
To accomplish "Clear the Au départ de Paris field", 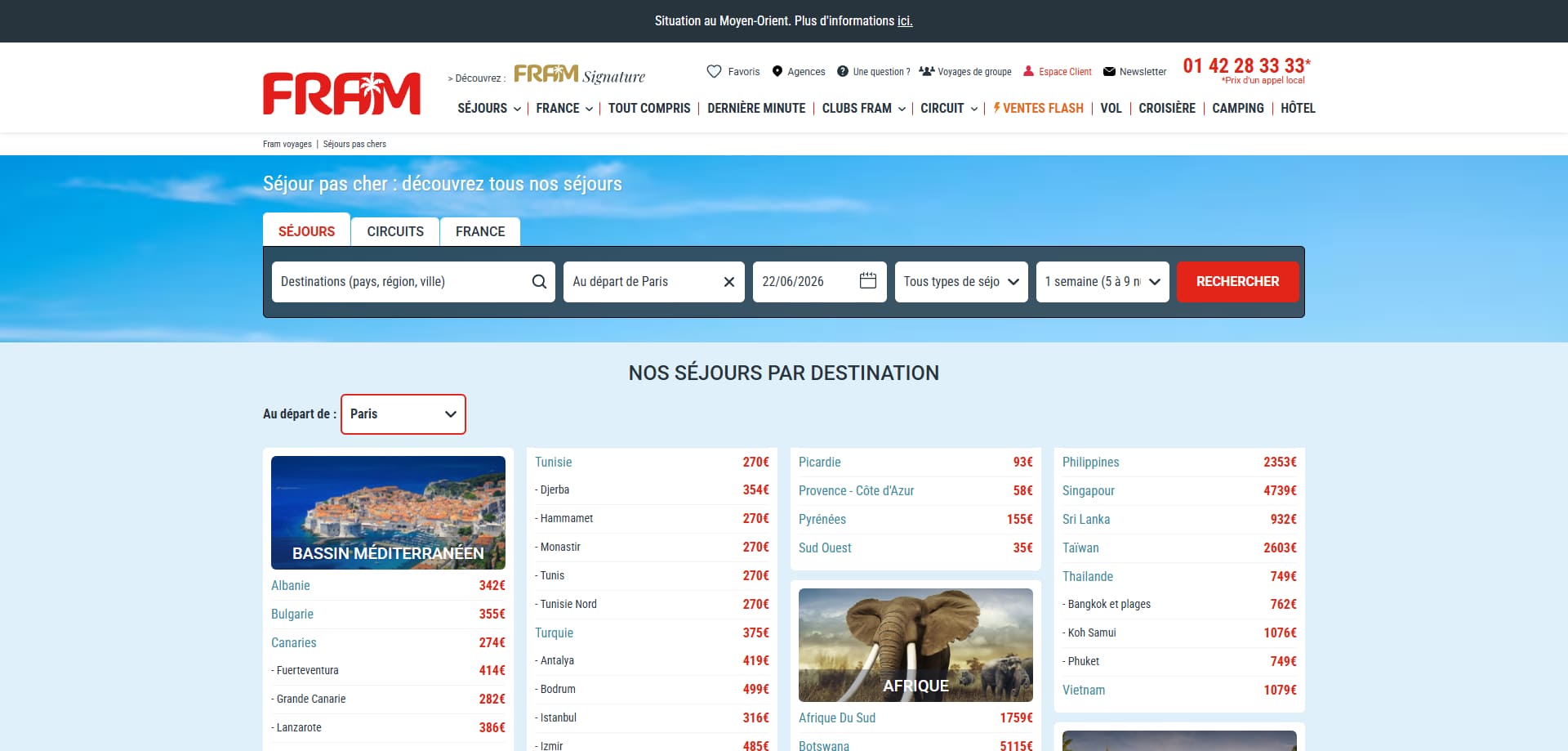I will coord(729,282).
